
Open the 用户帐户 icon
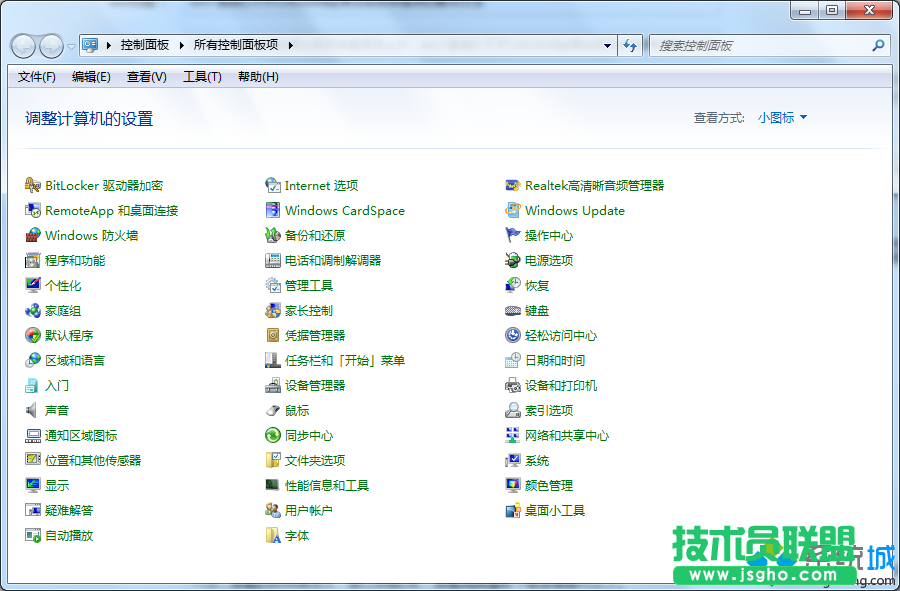pyautogui.click(x=272, y=510)
